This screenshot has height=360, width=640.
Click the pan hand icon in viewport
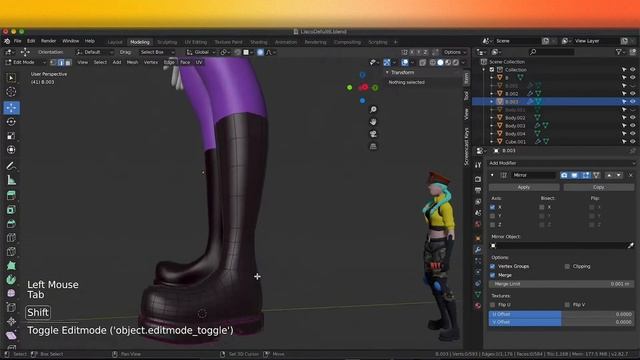(373, 122)
